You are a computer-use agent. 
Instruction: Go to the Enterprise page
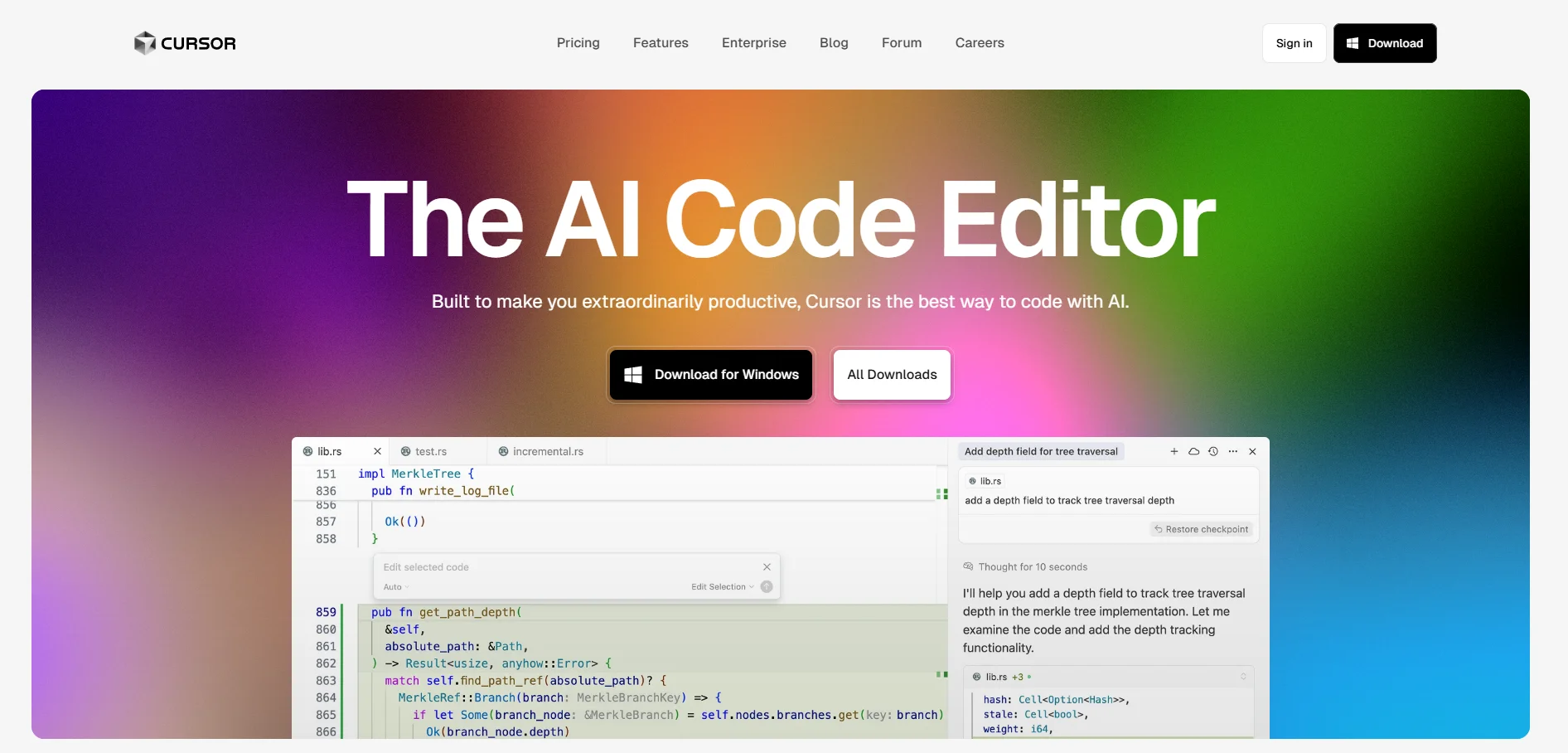754,43
